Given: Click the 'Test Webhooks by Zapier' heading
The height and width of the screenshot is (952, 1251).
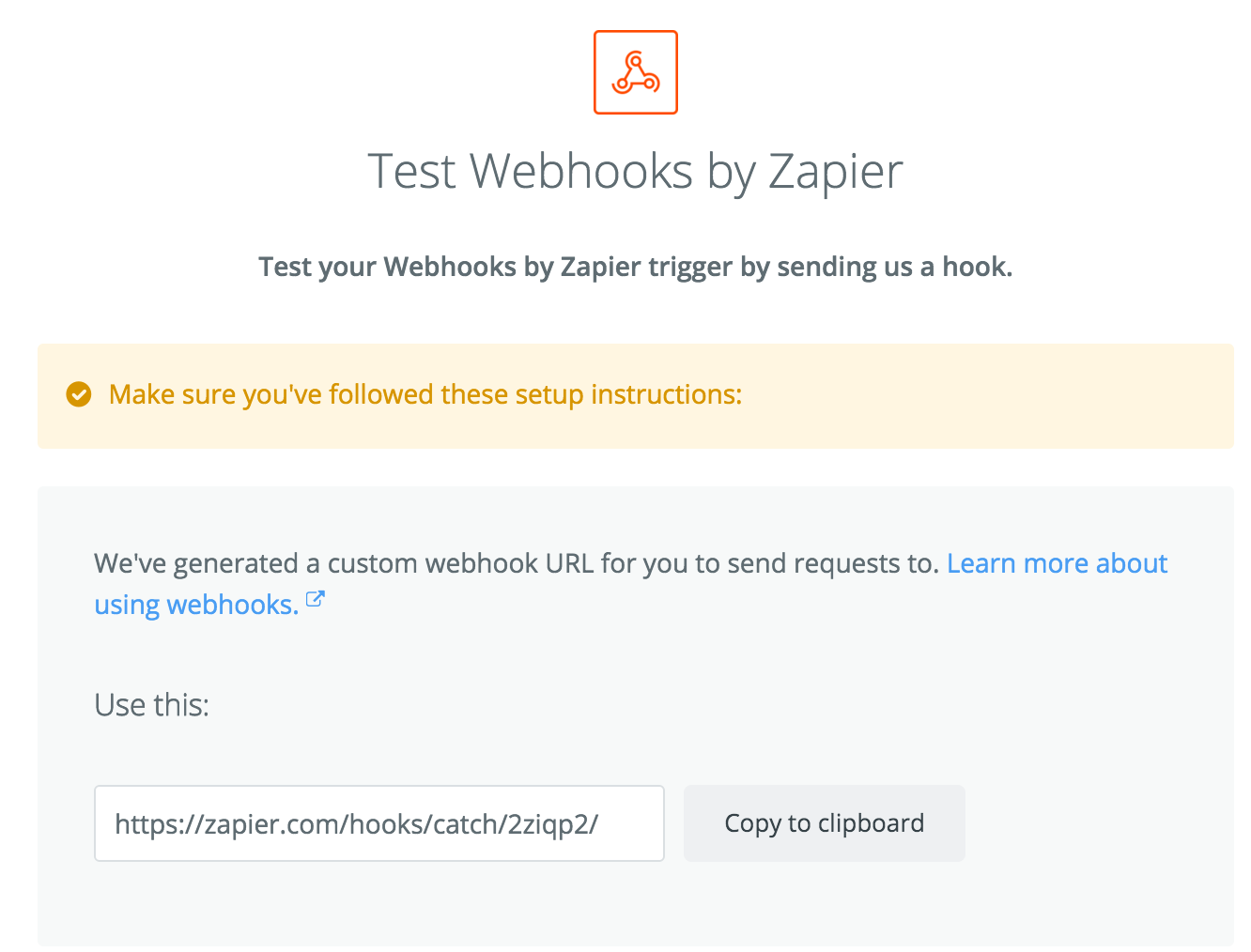Looking at the screenshot, I should tap(635, 172).
